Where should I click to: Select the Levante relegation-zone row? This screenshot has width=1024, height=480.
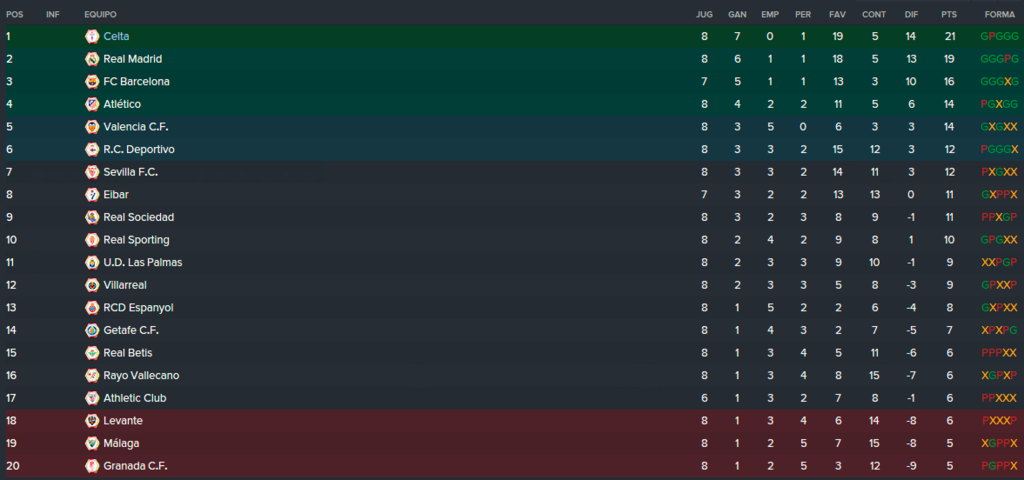tap(512, 421)
